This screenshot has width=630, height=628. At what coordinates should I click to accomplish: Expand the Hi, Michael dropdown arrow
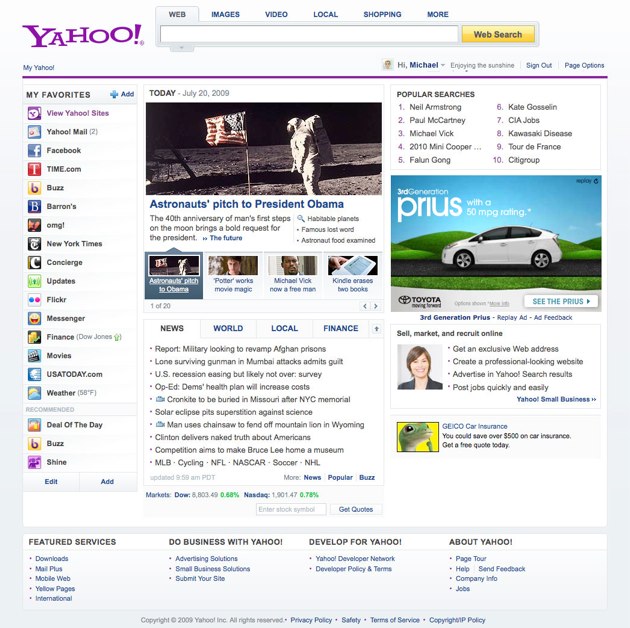pyautogui.click(x=443, y=65)
